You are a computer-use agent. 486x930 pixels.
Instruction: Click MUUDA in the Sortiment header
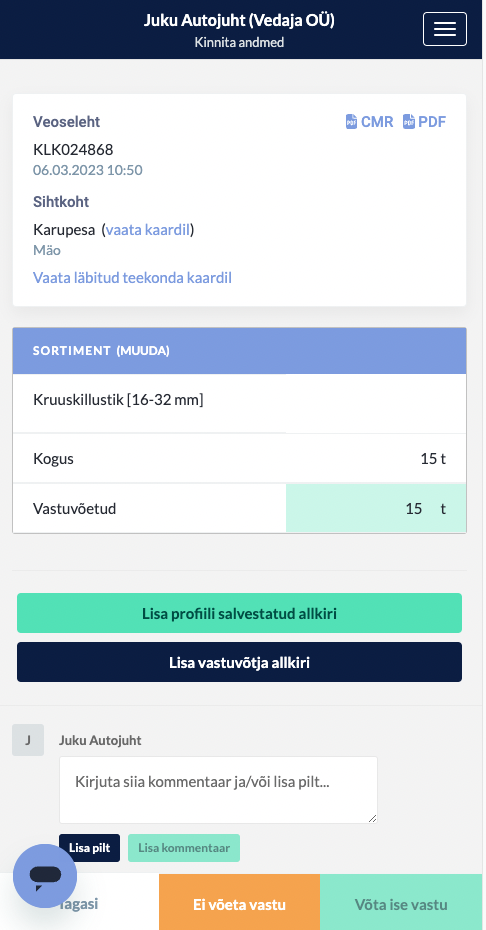[x=143, y=351]
